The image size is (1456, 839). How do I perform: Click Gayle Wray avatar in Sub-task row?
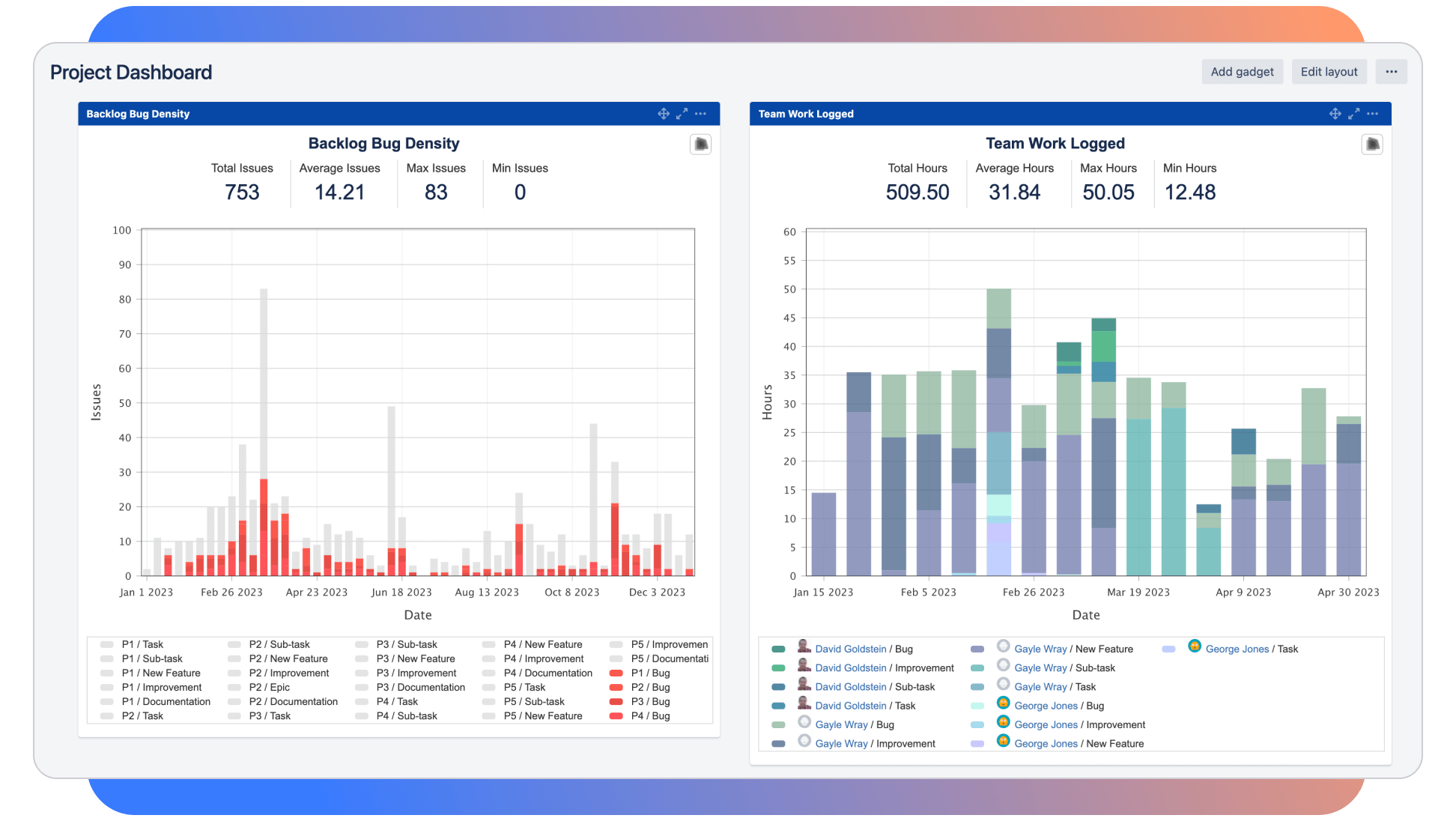coord(1003,666)
